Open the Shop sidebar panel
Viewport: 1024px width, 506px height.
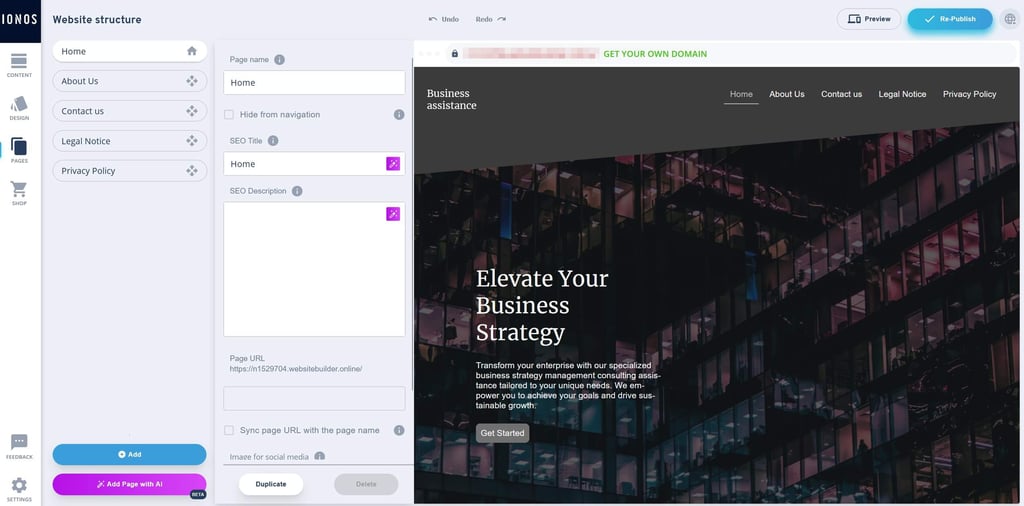pyautogui.click(x=19, y=193)
